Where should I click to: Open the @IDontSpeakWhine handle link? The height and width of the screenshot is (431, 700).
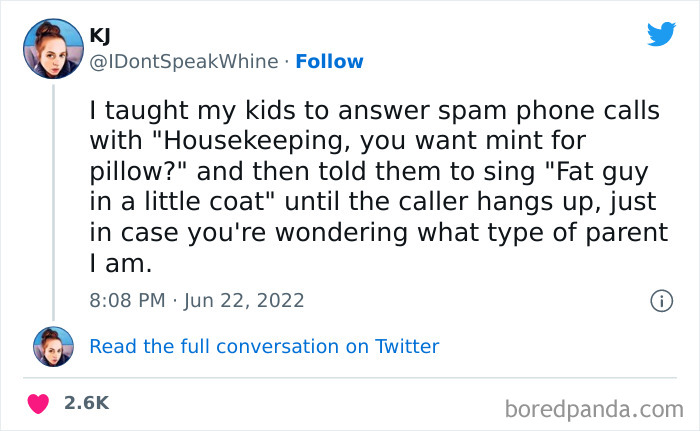(183, 61)
